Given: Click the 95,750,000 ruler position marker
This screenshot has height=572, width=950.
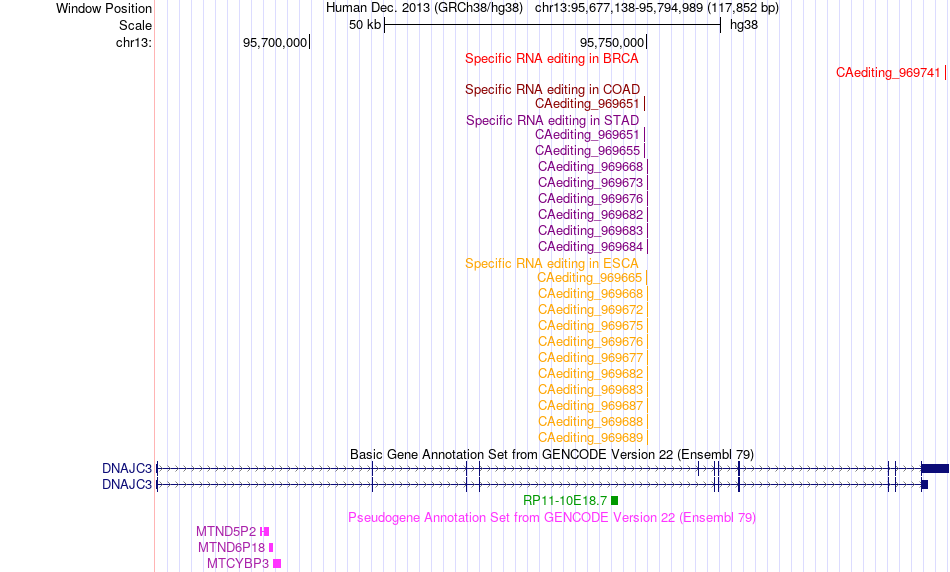Looking at the screenshot, I should coord(646,42).
